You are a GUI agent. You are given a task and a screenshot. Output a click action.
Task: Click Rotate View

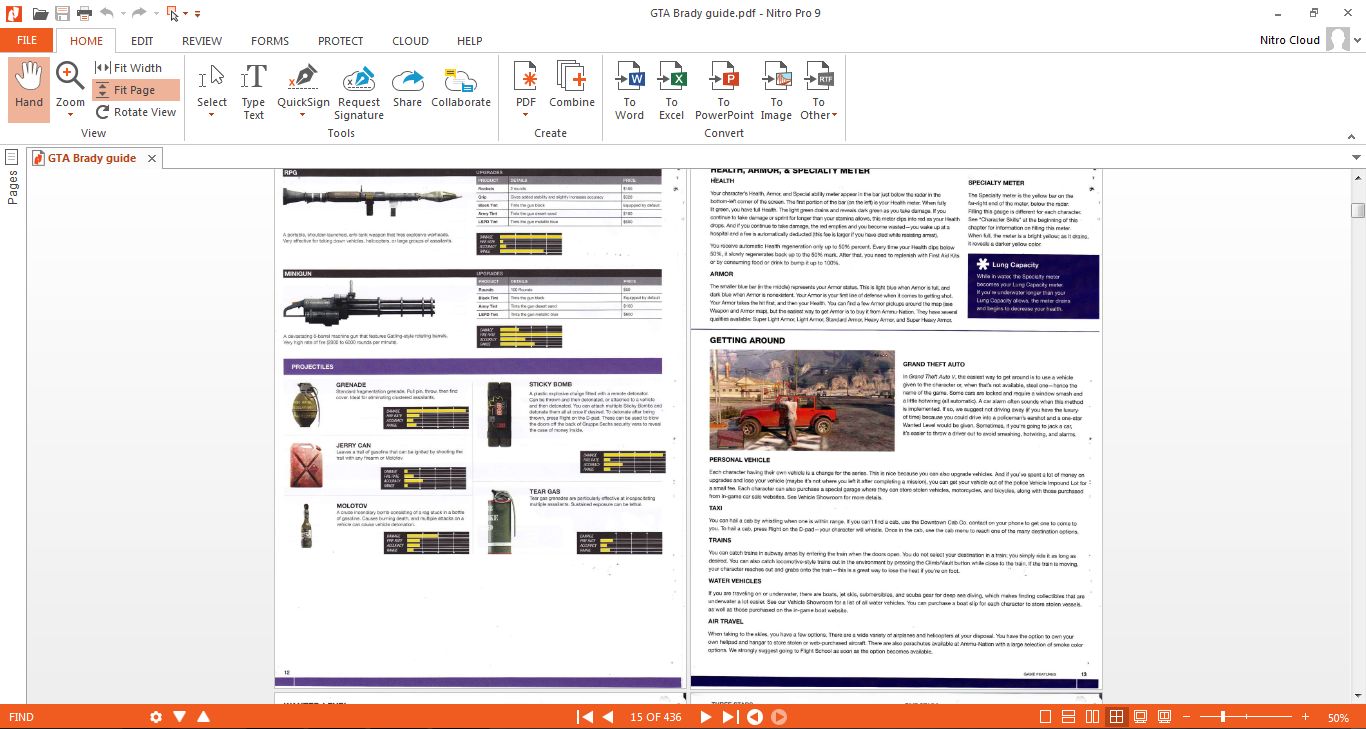click(136, 112)
